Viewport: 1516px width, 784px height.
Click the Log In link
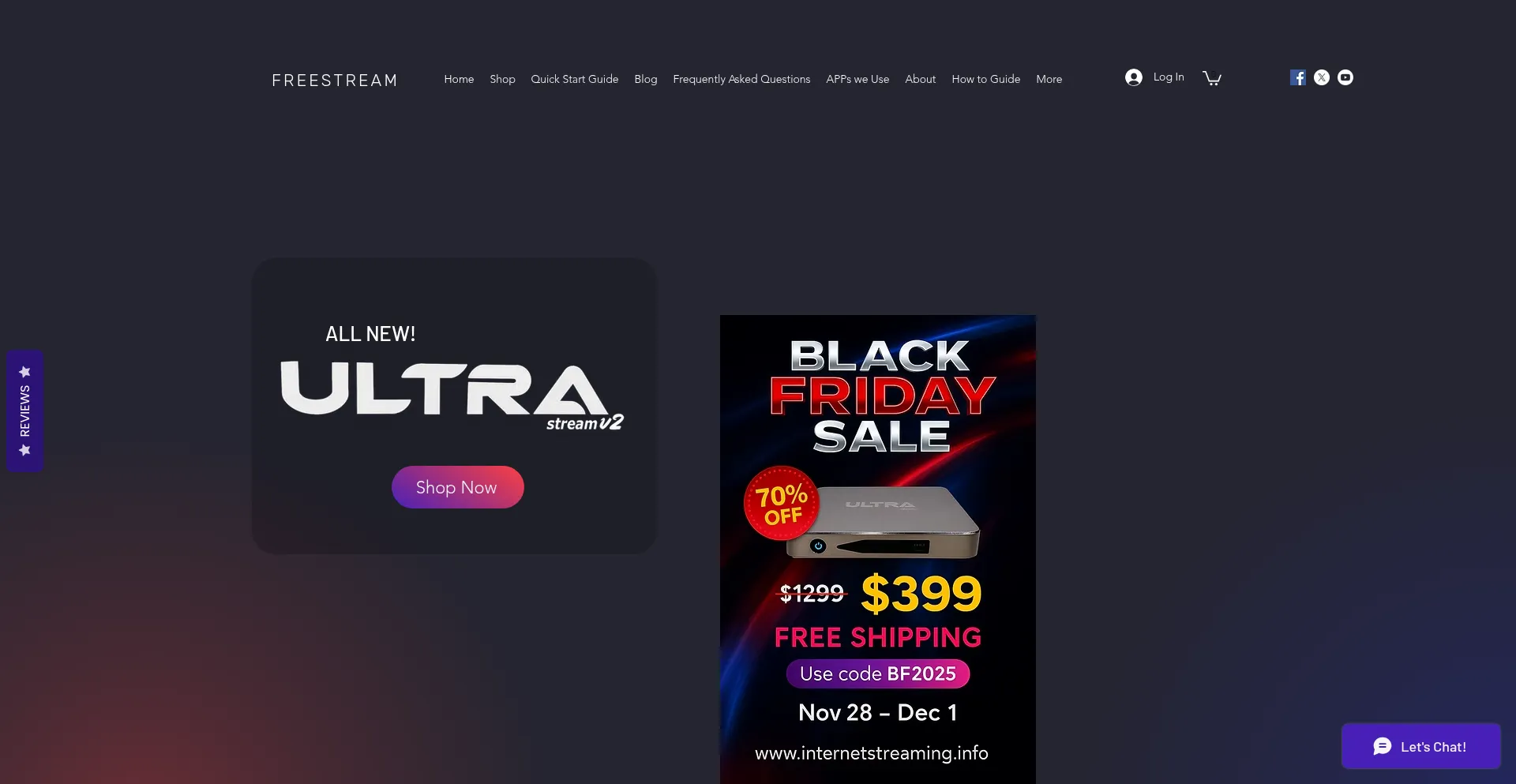(x=1168, y=77)
